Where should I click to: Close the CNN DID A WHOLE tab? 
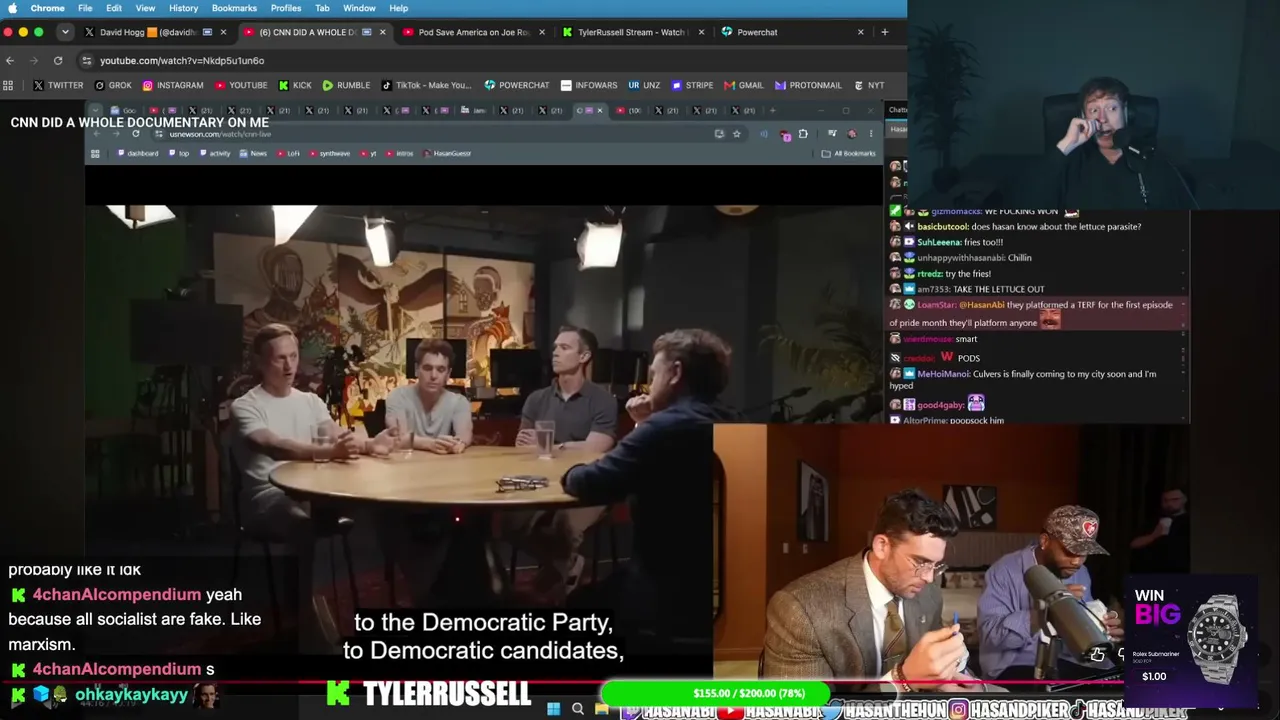point(382,32)
